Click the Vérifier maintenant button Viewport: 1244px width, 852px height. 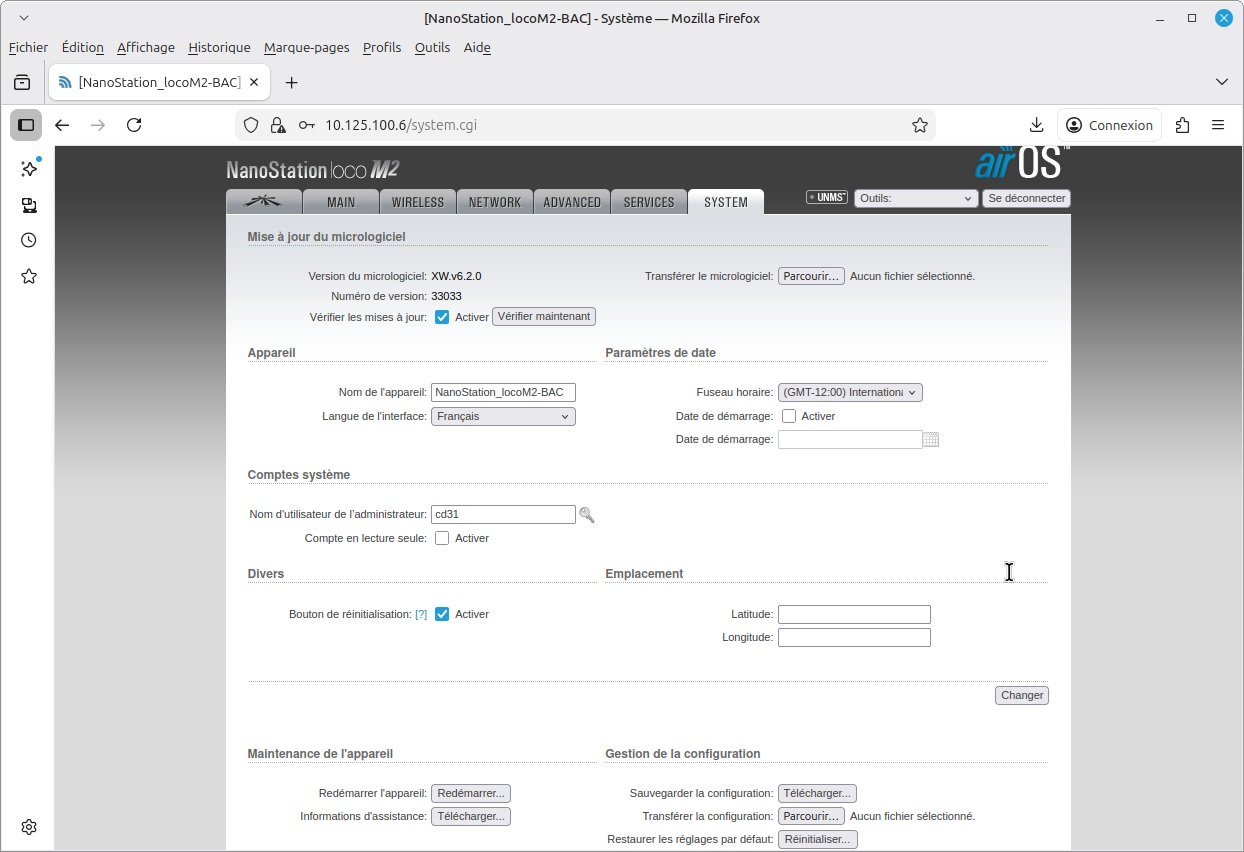pyautogui.click(x=544, y=316)
